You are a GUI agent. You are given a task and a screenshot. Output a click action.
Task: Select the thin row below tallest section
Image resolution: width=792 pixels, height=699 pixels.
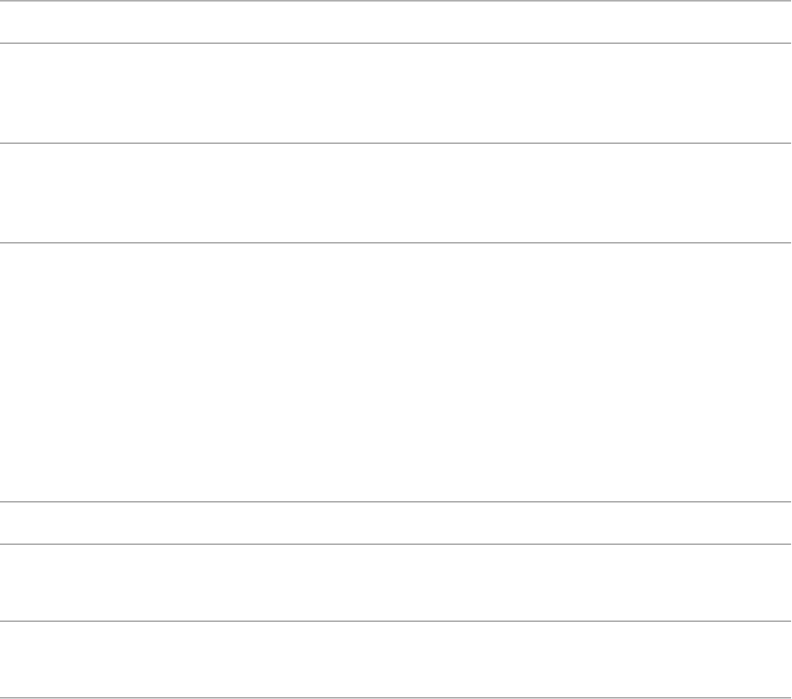(395, 523)
